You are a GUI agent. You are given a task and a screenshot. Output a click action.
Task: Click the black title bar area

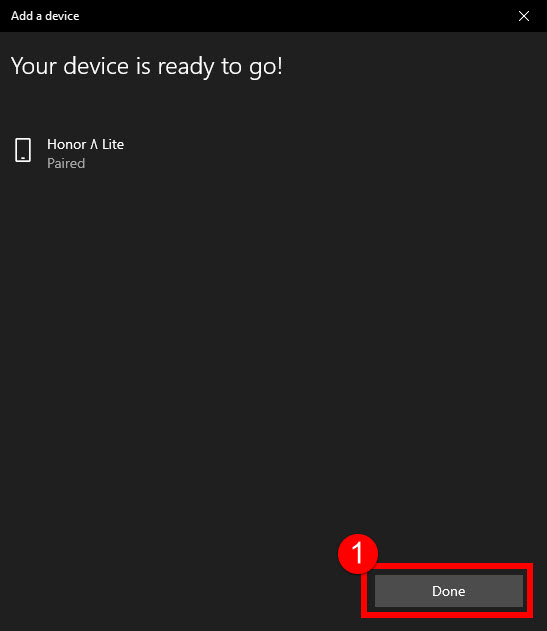coord(274,16)
